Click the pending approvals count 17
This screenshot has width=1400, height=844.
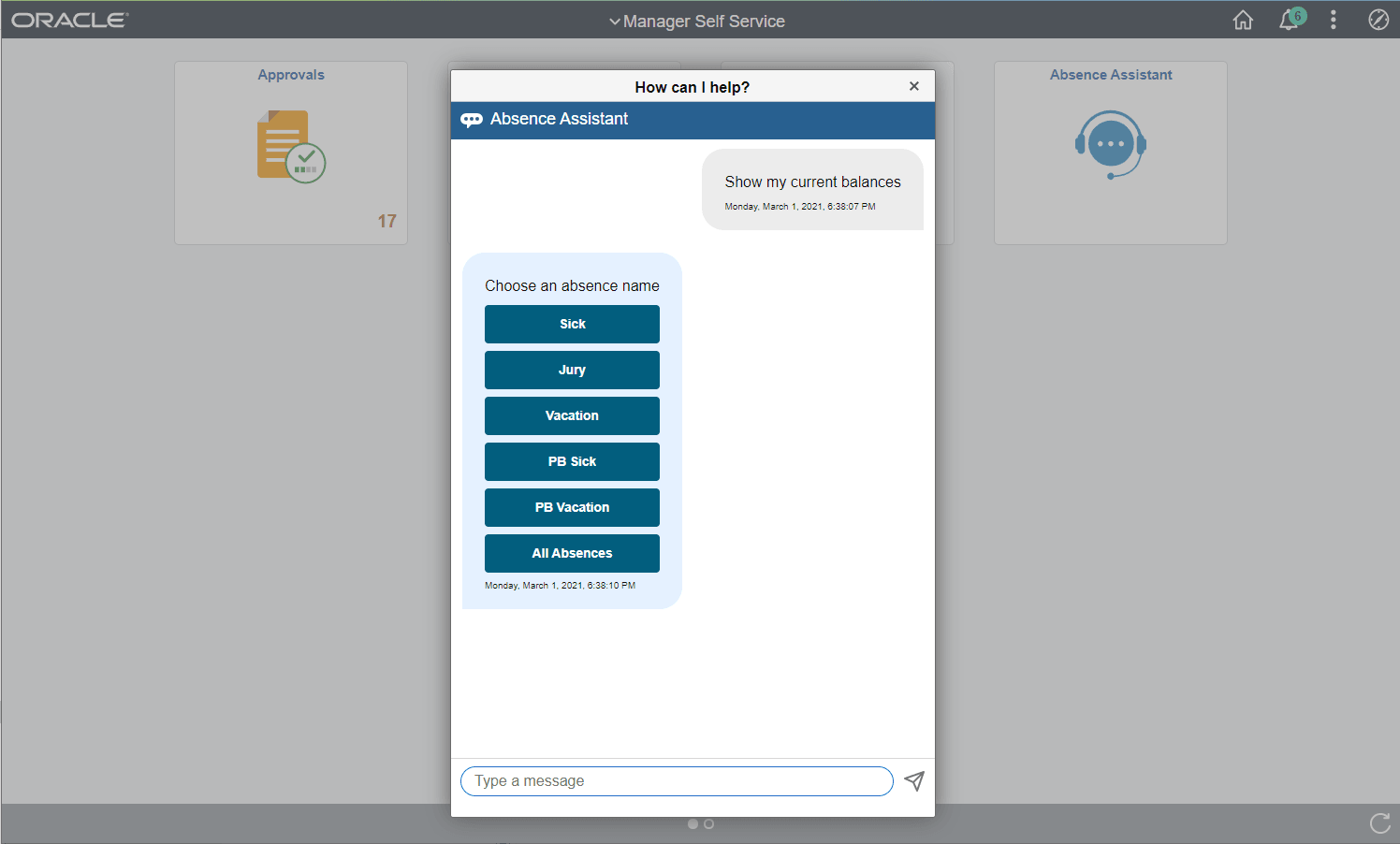click(387, 222)
